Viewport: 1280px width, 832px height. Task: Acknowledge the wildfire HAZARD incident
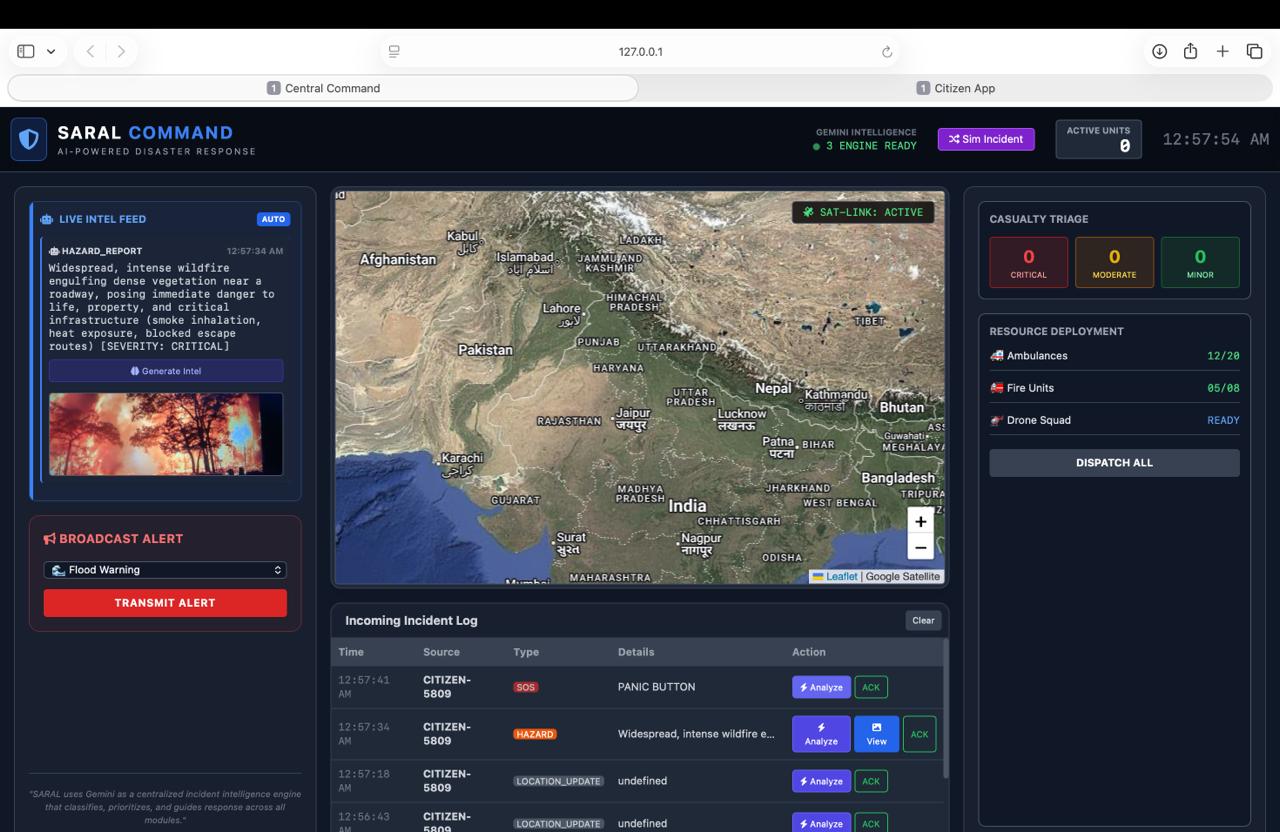pyautogui.click(x=919, y=734)
